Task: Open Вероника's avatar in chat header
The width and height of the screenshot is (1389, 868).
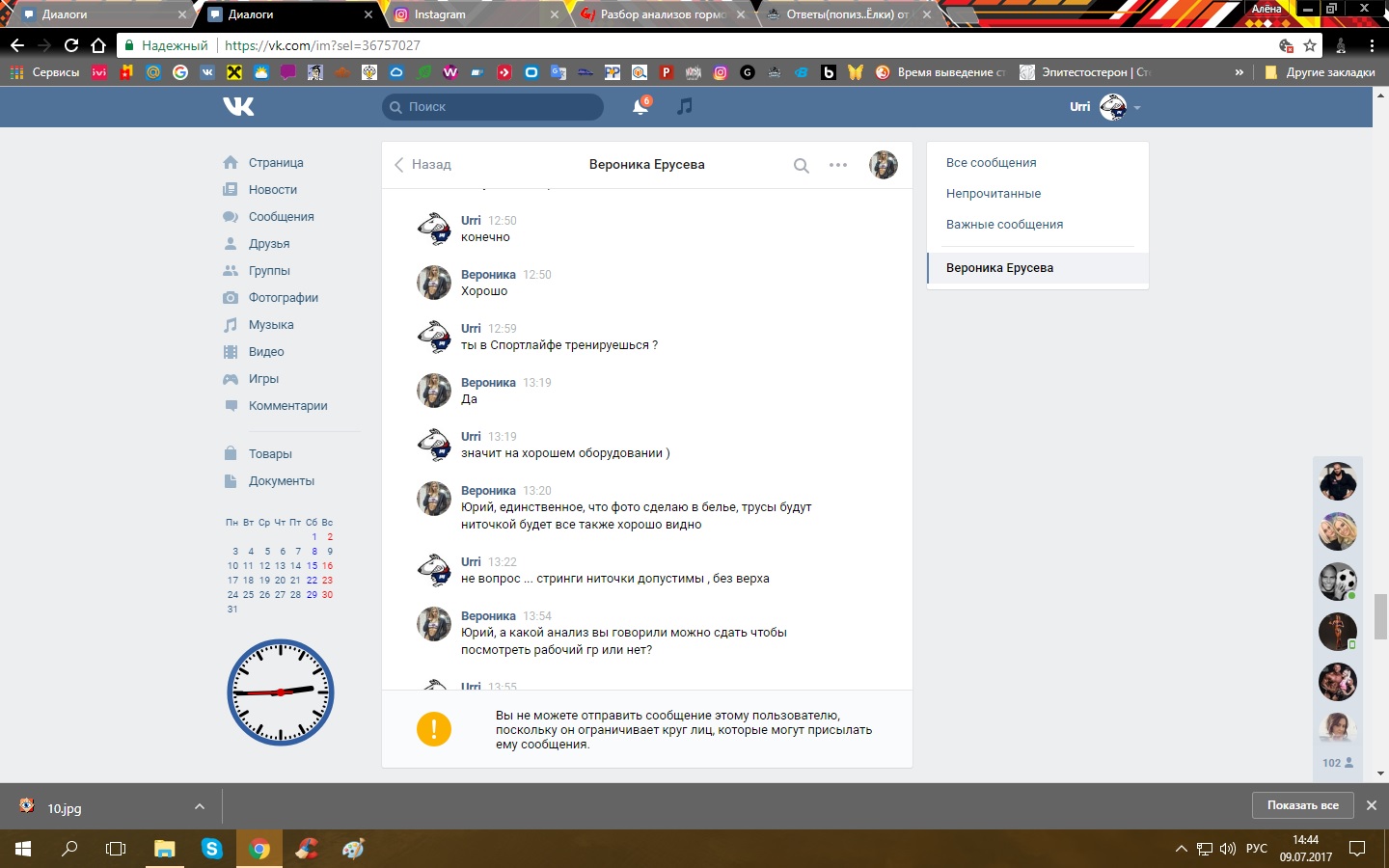Action: 883,165
